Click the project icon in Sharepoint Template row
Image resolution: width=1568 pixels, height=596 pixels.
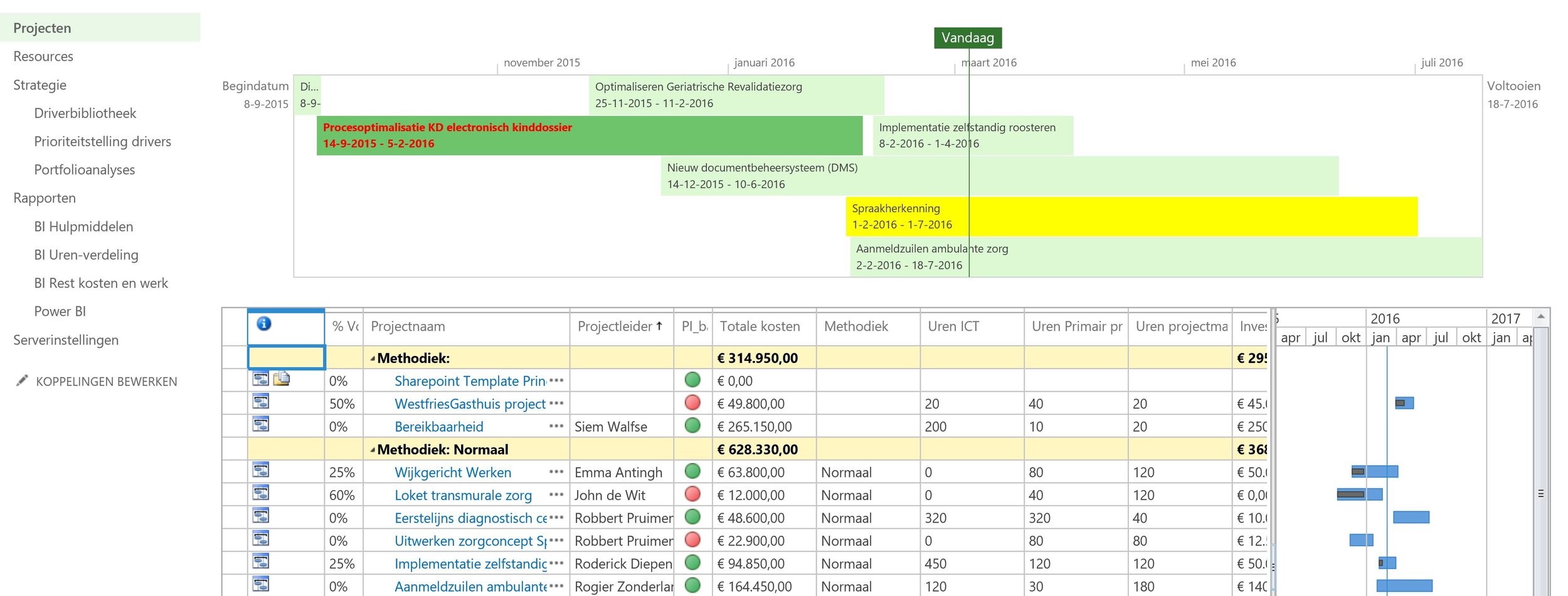click(x=261, y=379)
